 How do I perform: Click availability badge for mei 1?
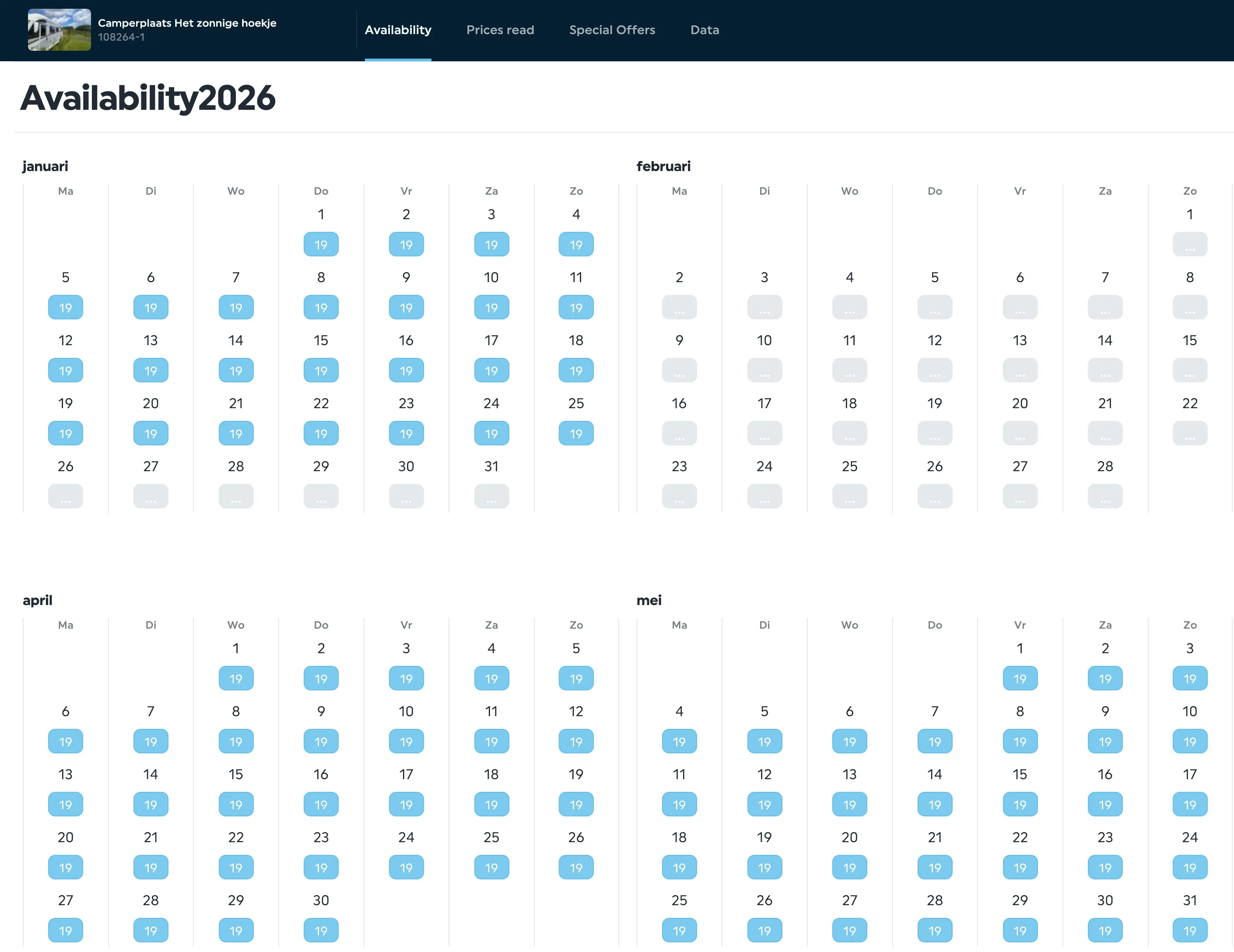pyautogui.click(x=1019, y=679)
